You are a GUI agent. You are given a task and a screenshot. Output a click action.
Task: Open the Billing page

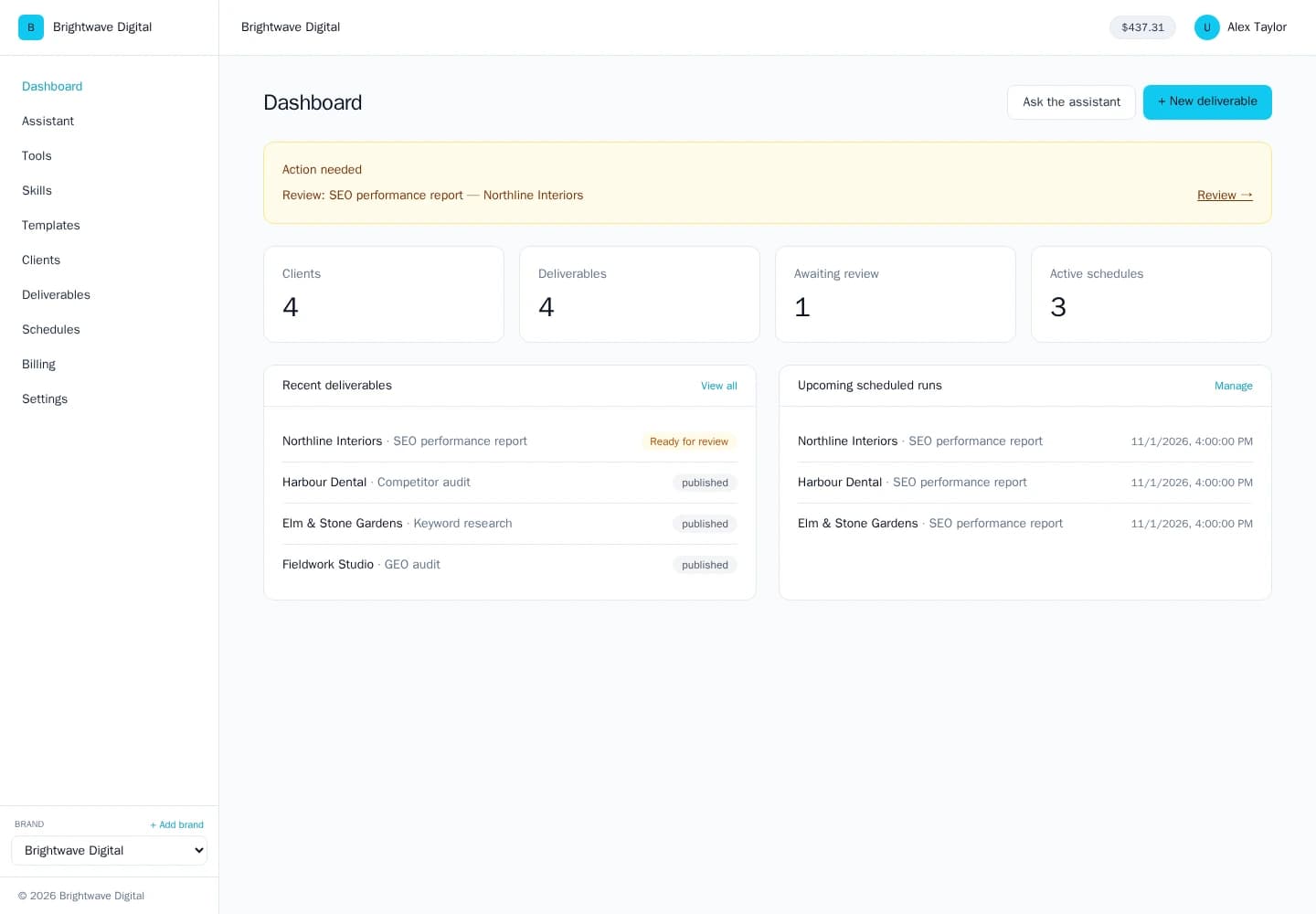[x=38, y=364]
